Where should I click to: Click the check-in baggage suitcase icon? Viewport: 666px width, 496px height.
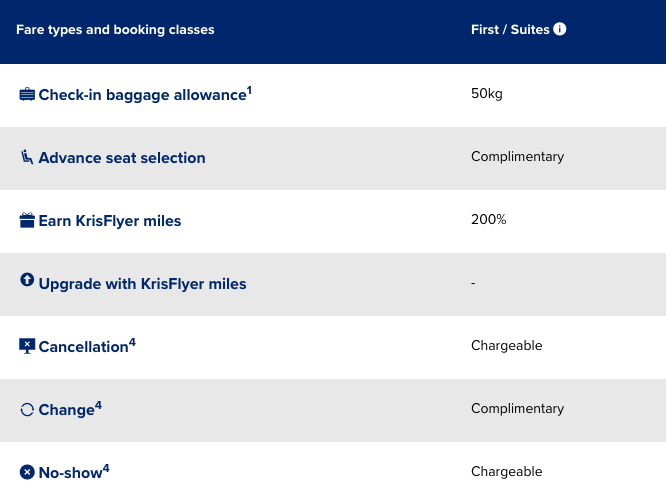pos(27,95)
